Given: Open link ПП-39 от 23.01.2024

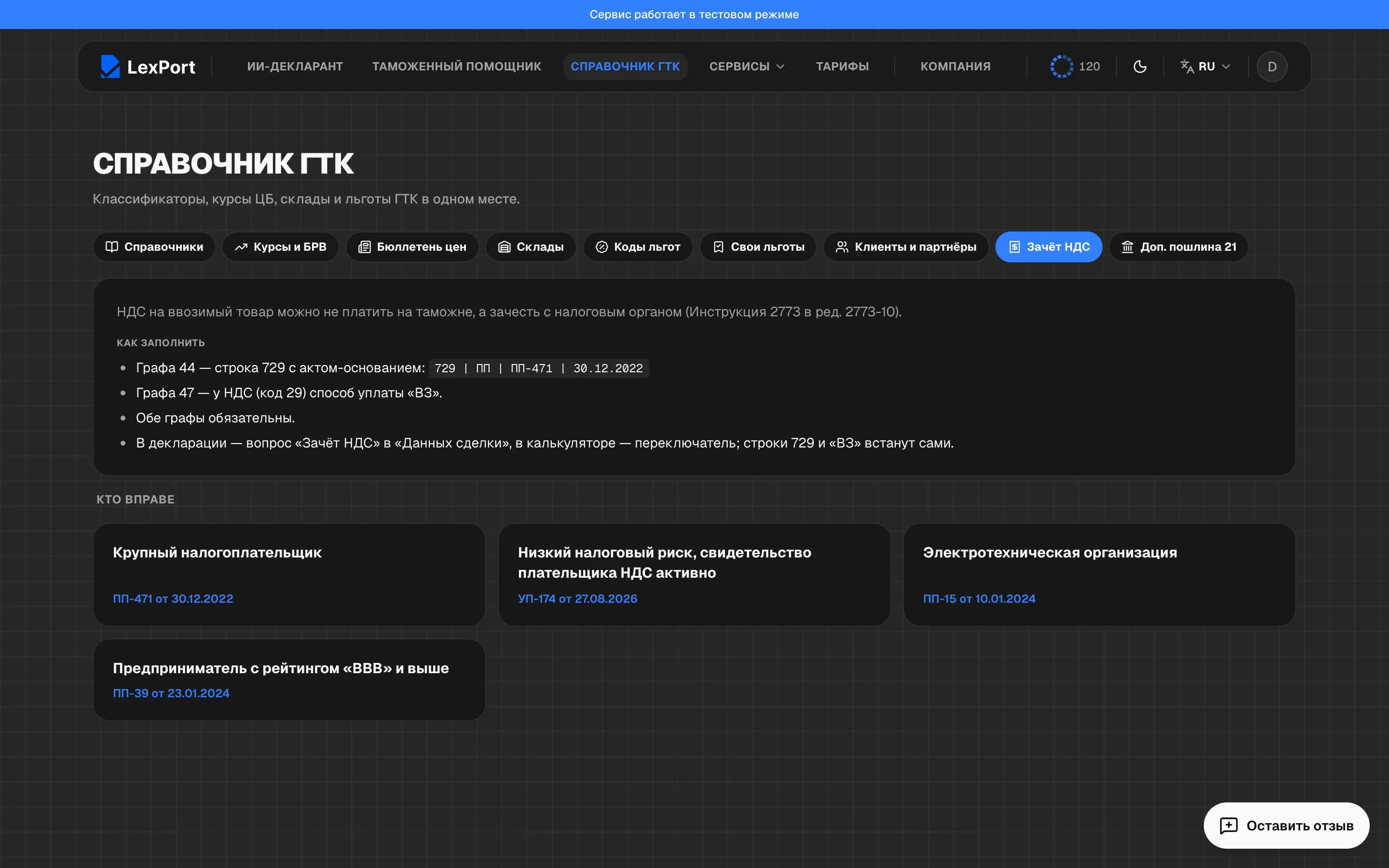Looking at the screenshot, I should [171, 693].
